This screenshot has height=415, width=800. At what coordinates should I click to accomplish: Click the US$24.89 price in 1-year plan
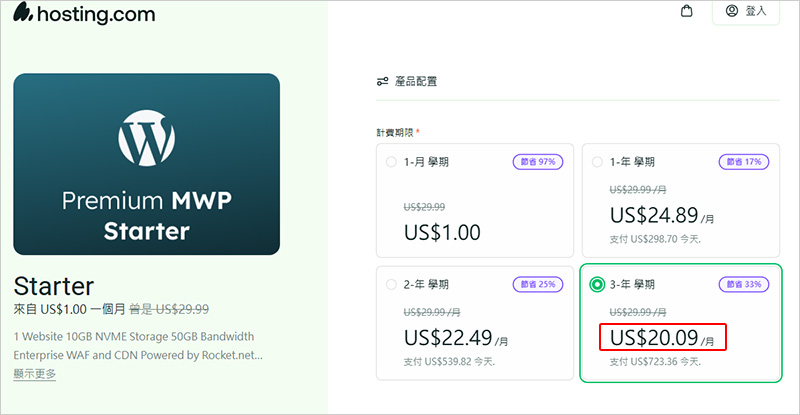[655, 214]
